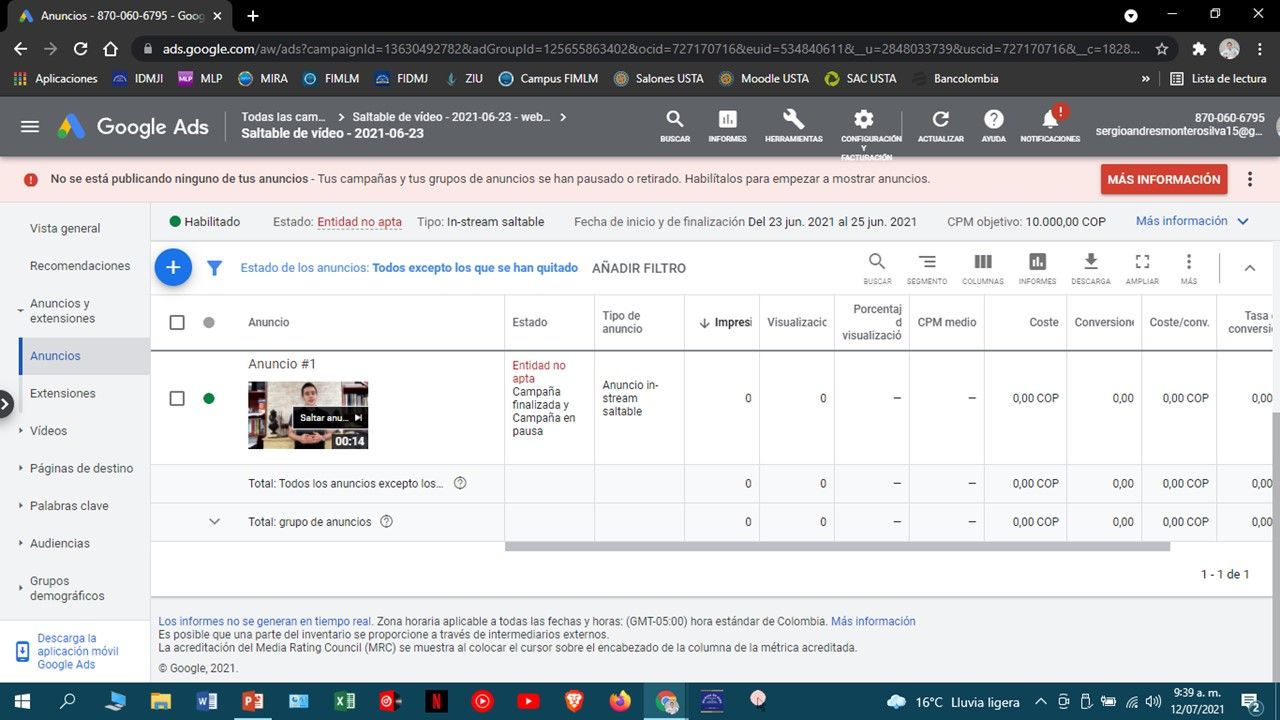Viewport: 1280px width, 720px height.
Task: Switch to the Anuncios Google Ads browser tab
Action: 121,16
